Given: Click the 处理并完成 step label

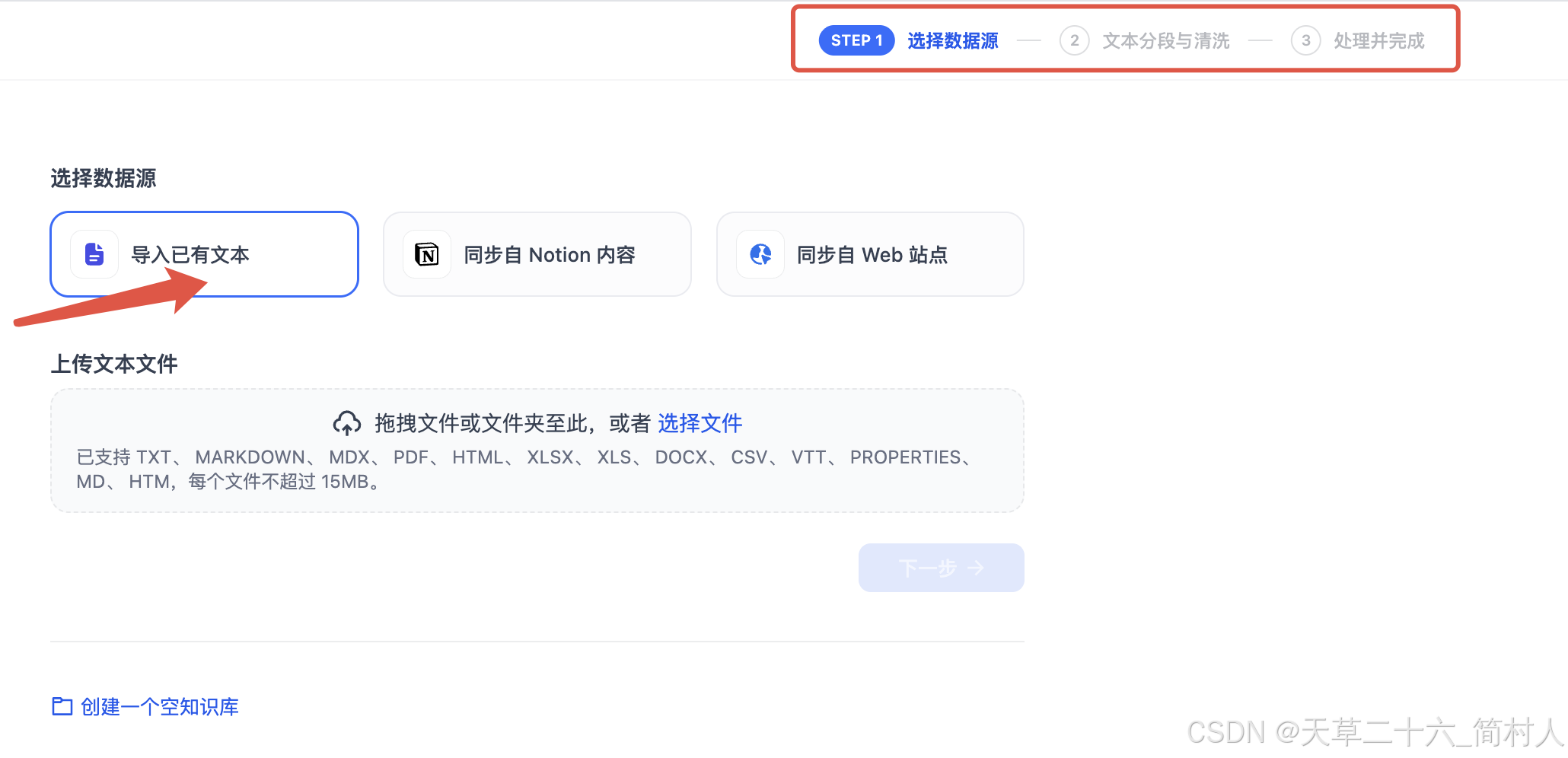Looking at the screenshot, I should coord(1378,40).
